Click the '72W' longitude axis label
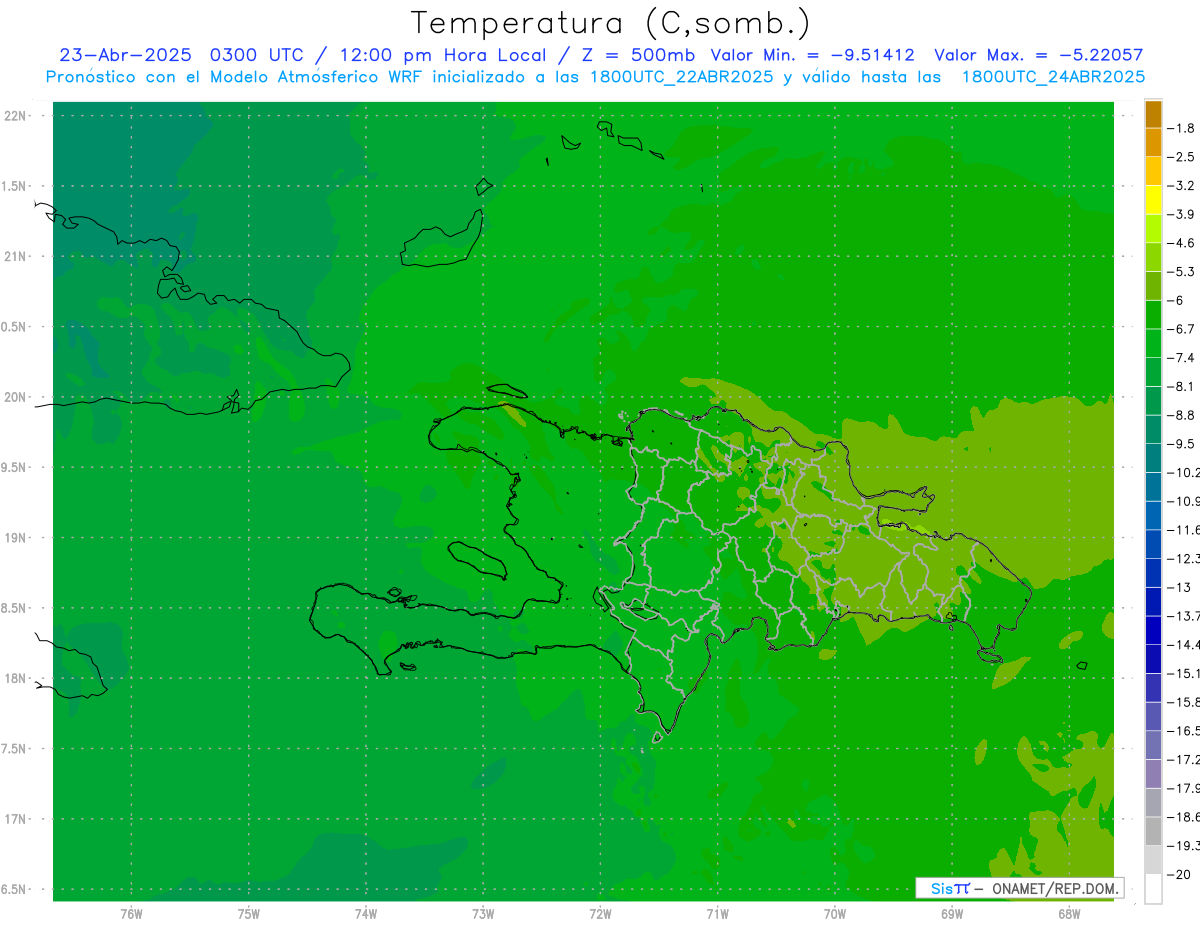Viewport: 1200px width, 927px height. [601, 913]
